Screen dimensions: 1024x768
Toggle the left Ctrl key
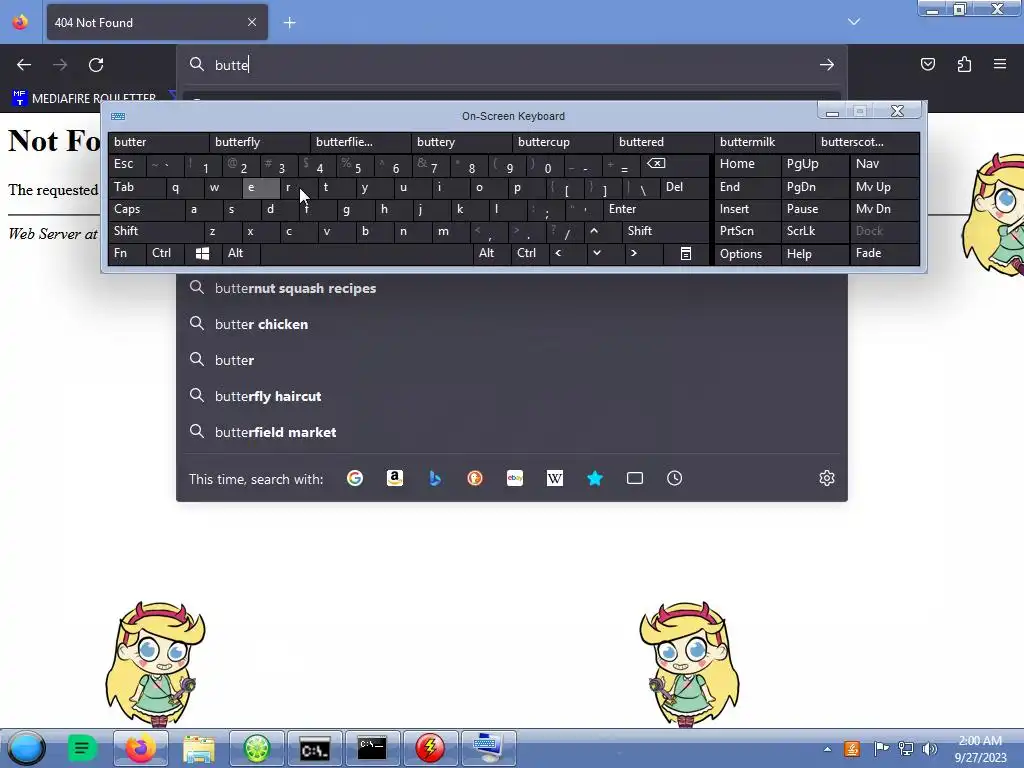165,253
